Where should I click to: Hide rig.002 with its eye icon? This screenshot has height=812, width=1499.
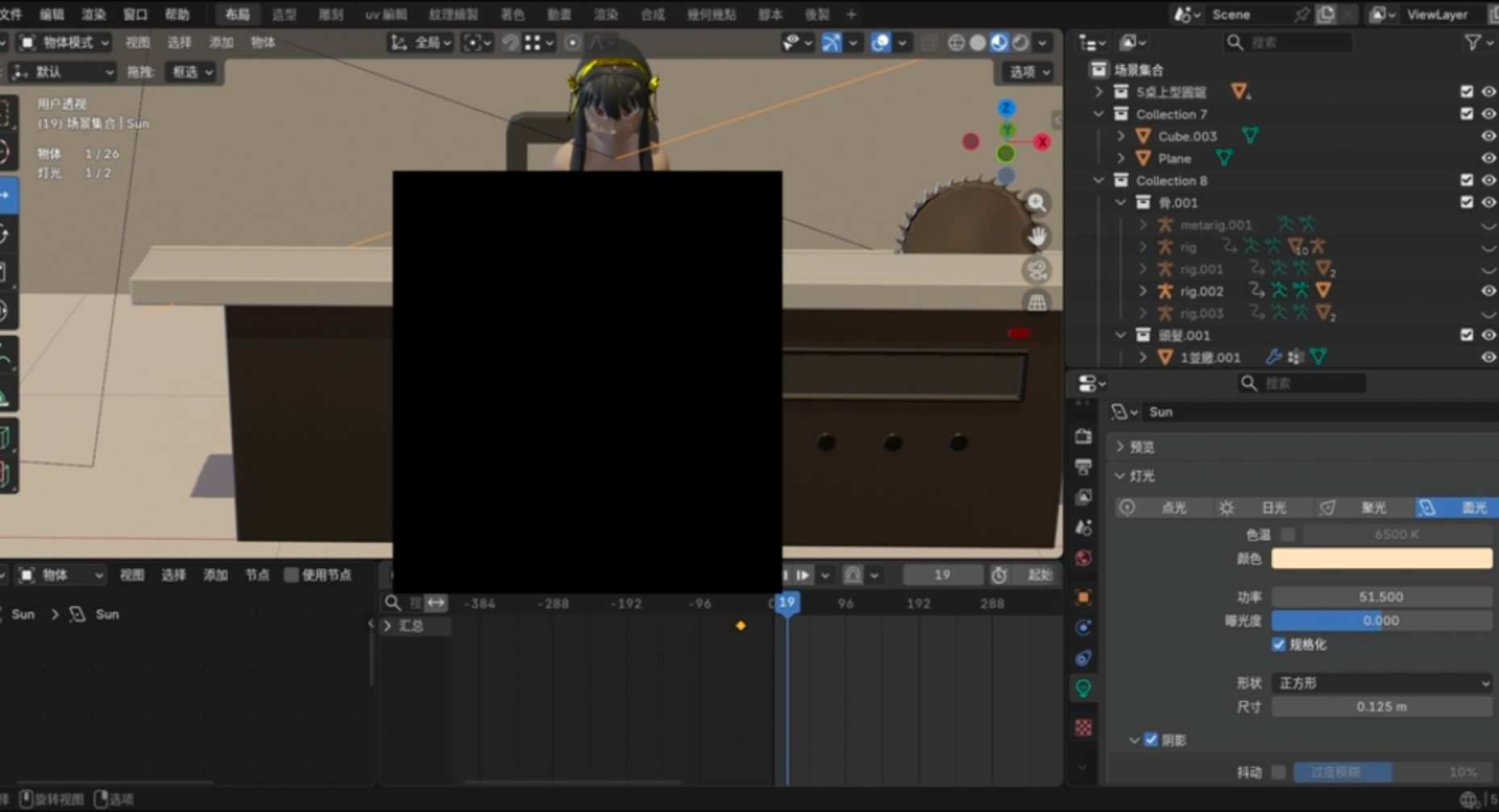(x=1489, y=291)
